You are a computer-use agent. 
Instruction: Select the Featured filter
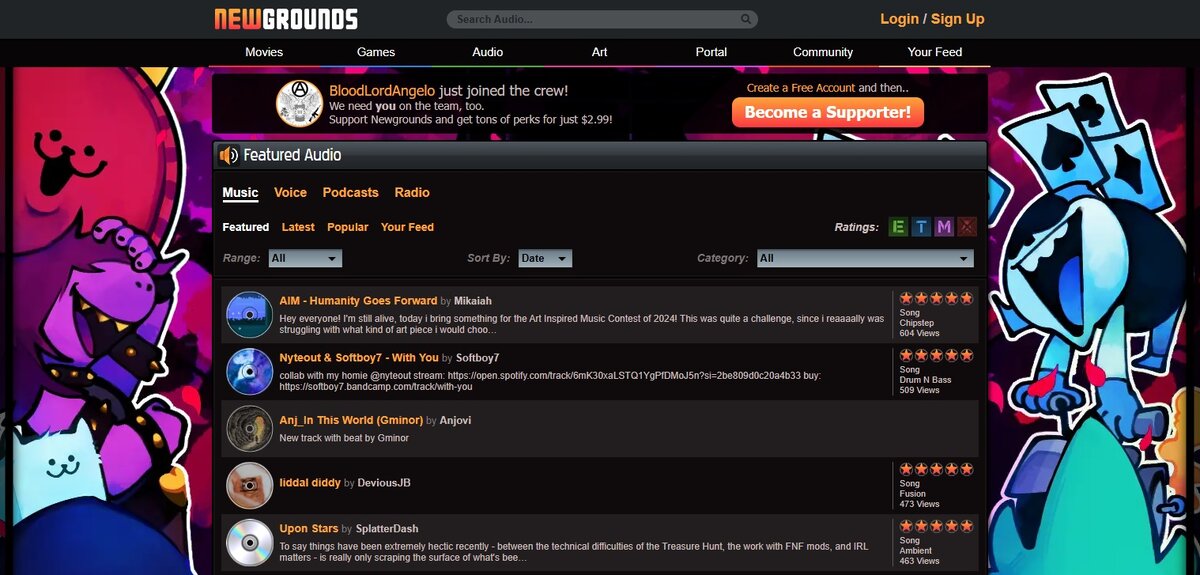click(246, 227)
